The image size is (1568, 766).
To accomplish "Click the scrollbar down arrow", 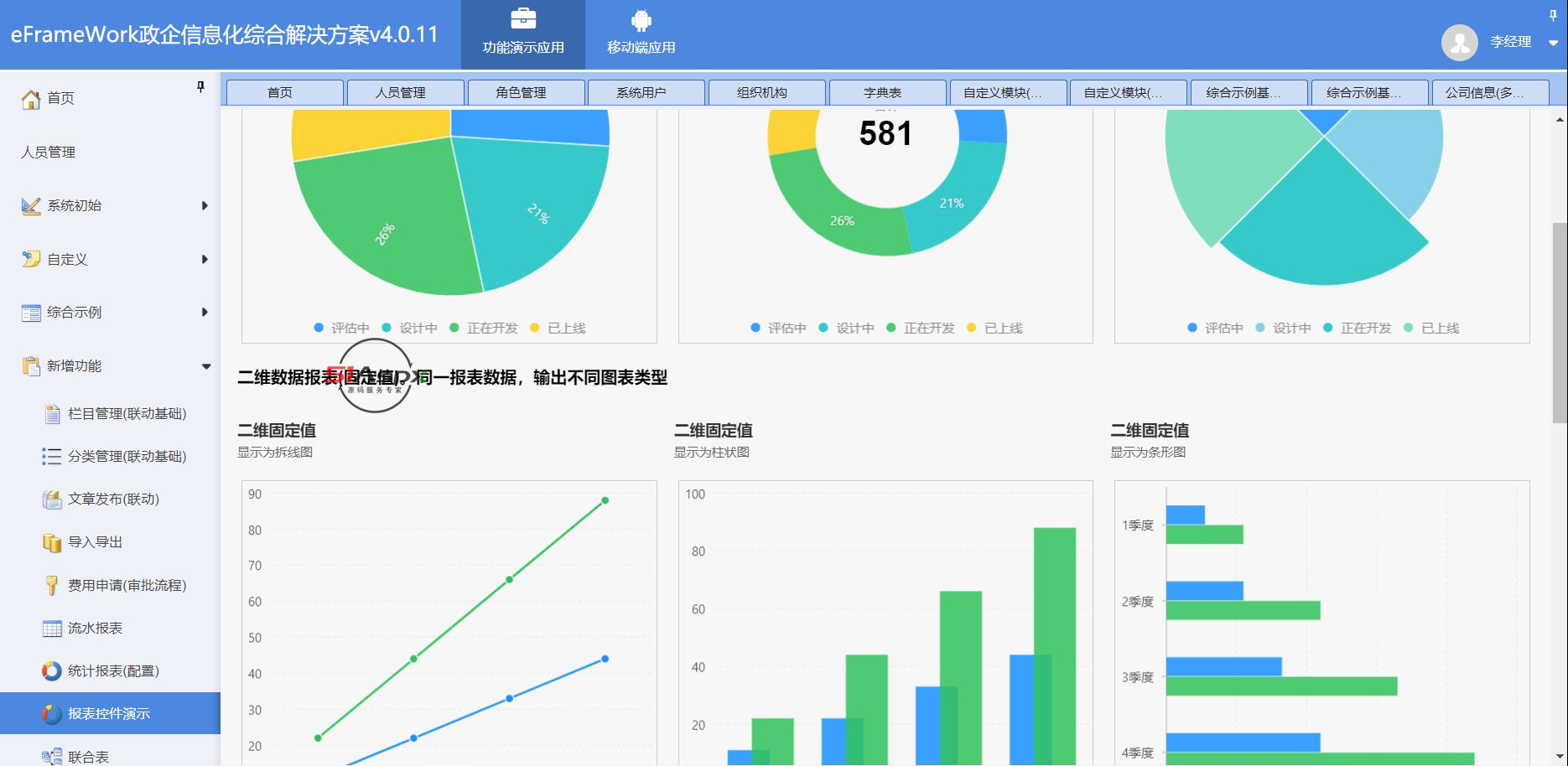I will tap(1560, 755).
